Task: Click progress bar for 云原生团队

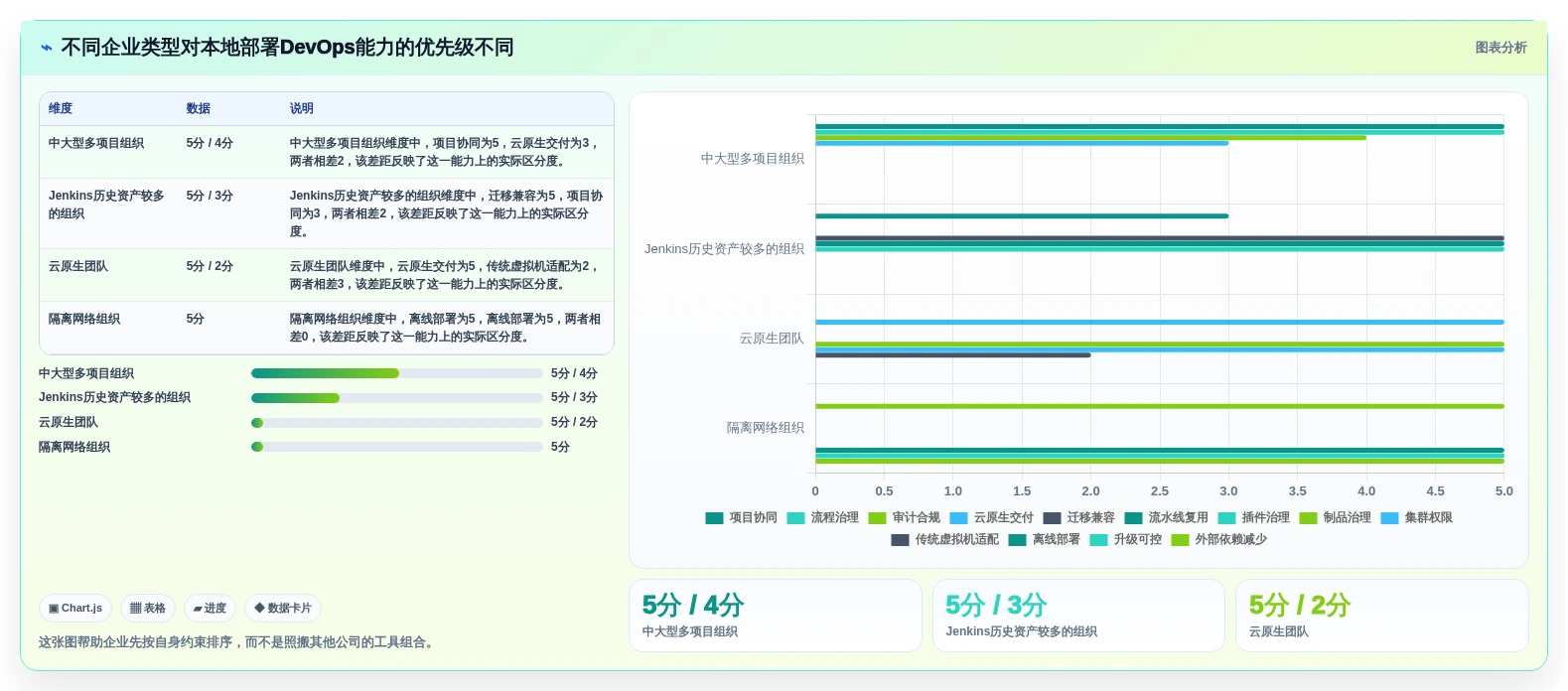Action: click(x=397, y=423)
